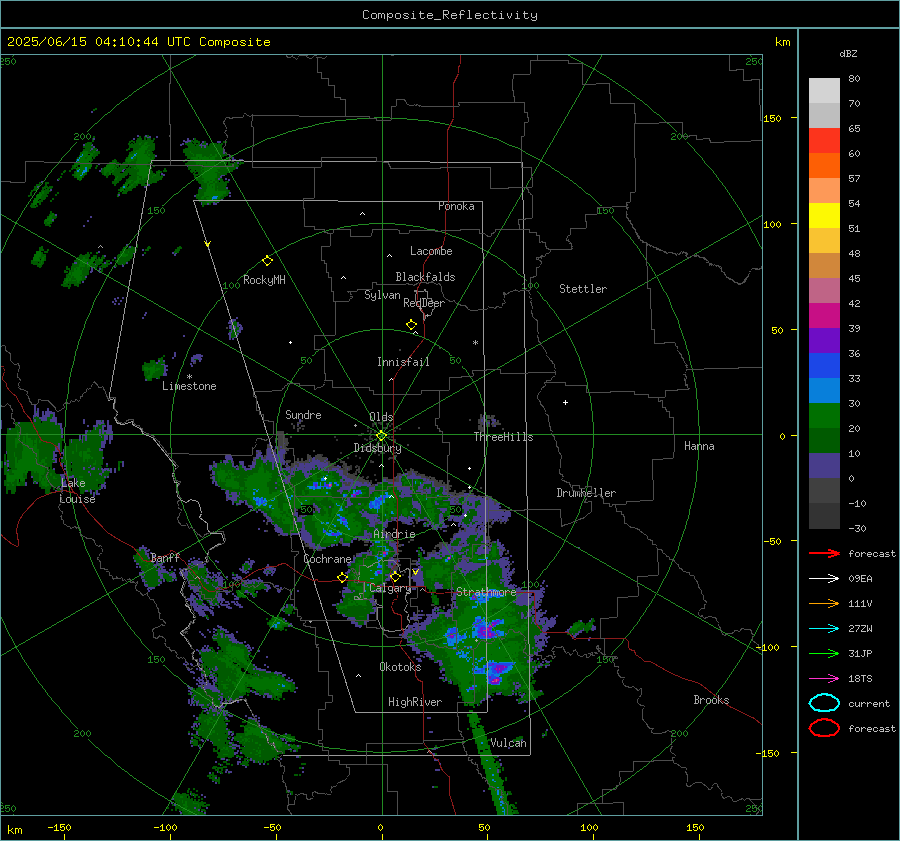This screenshot has height=841, width=900.
Task: Click the red forecast arrow legend icon
Action: coord(824,553)
